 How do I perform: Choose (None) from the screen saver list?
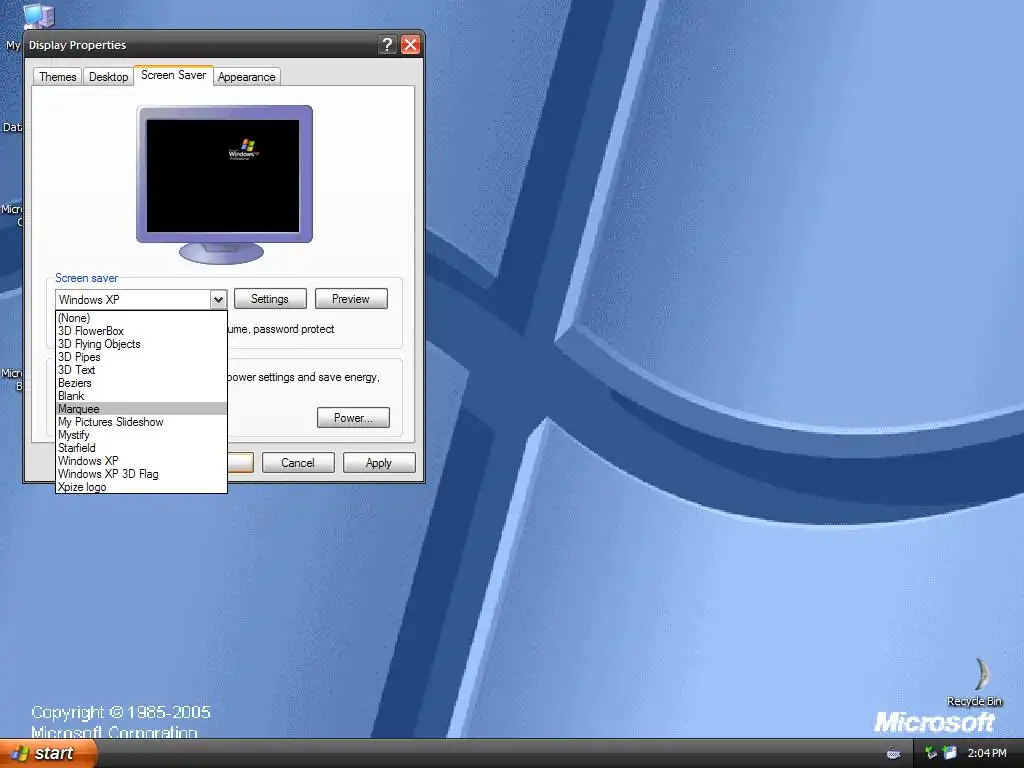pyautogui.click(x=141, y=318)
